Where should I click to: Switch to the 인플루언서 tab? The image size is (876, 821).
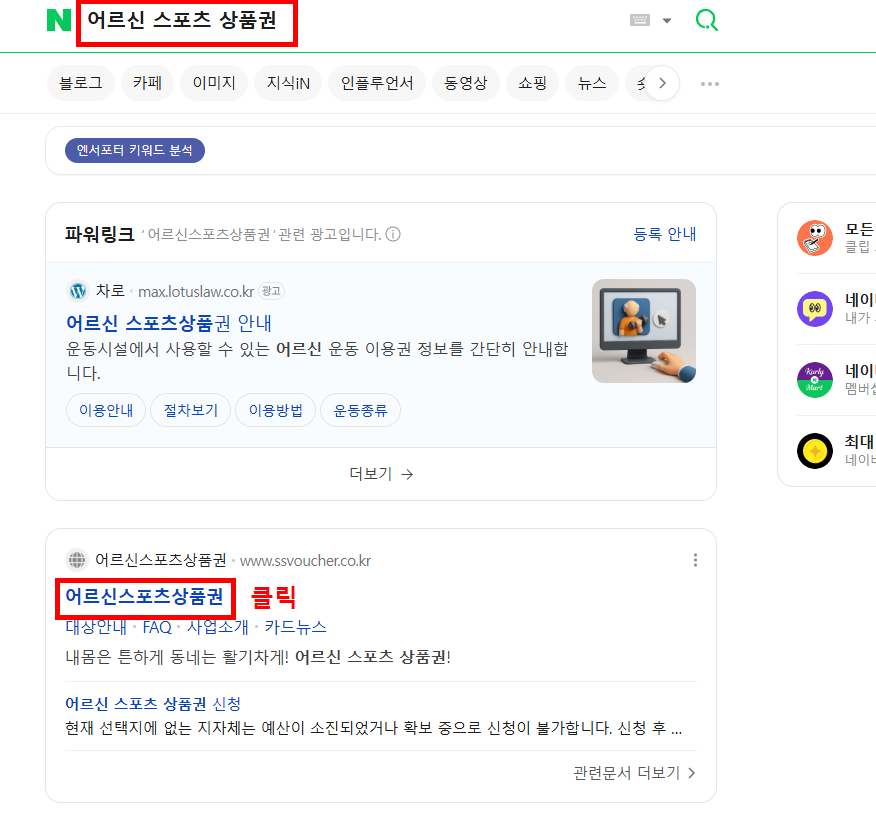[x=377, y=83]
